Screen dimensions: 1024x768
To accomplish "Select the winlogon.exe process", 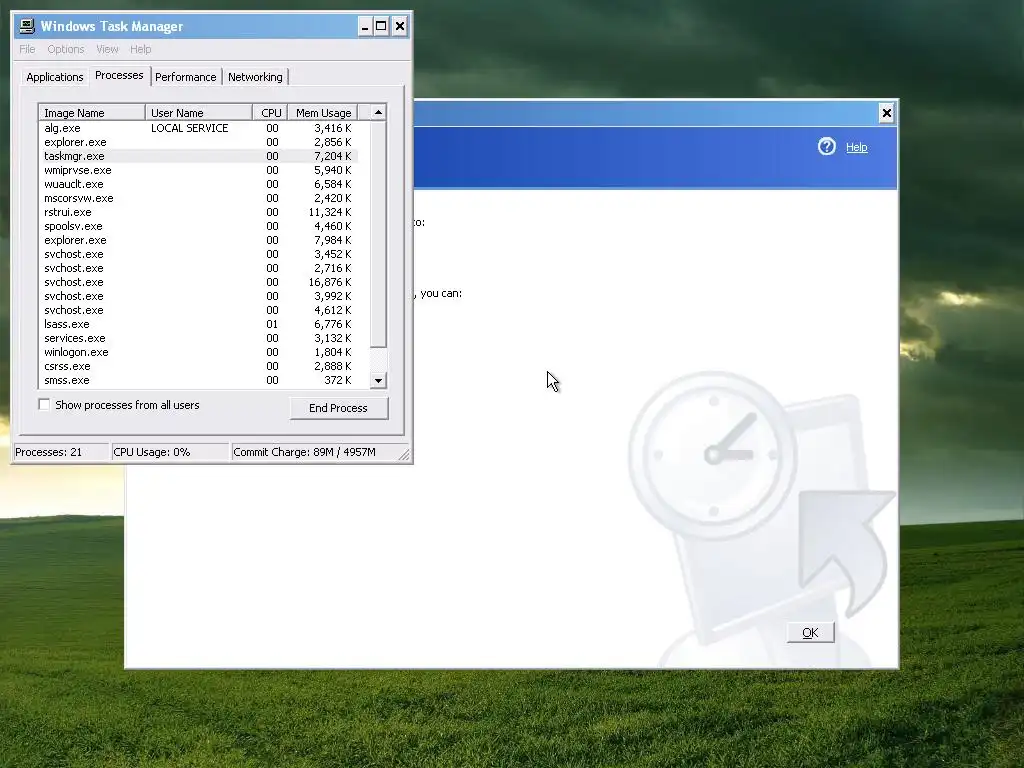I will (199, 352).
